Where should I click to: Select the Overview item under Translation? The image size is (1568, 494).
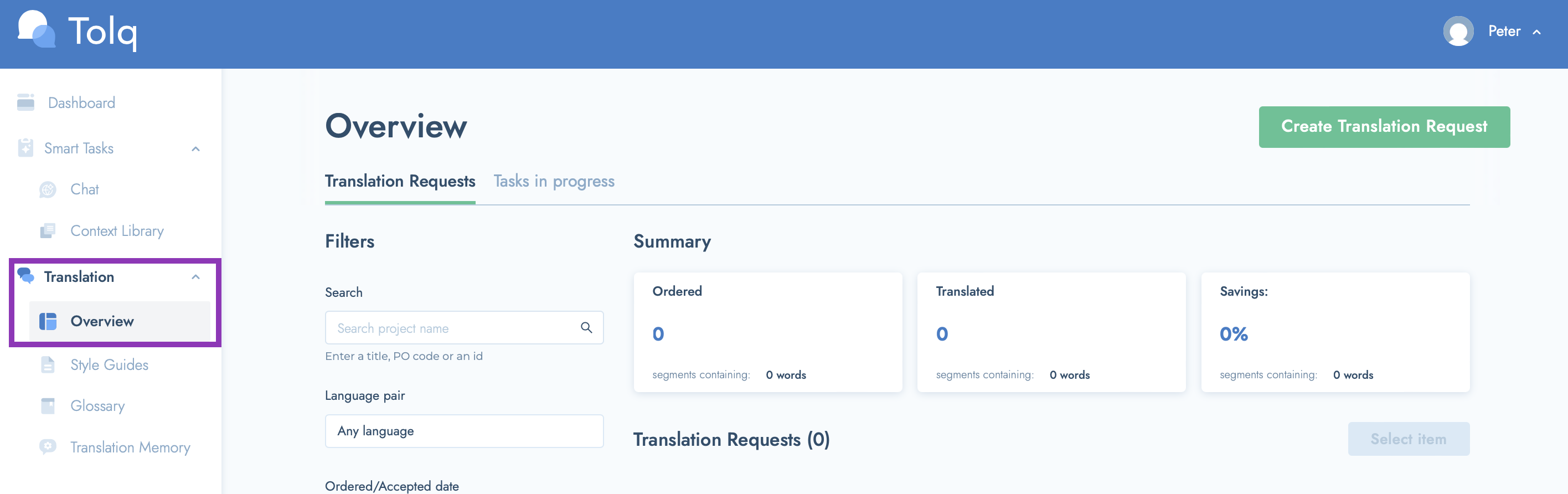(x=119, y=321)
